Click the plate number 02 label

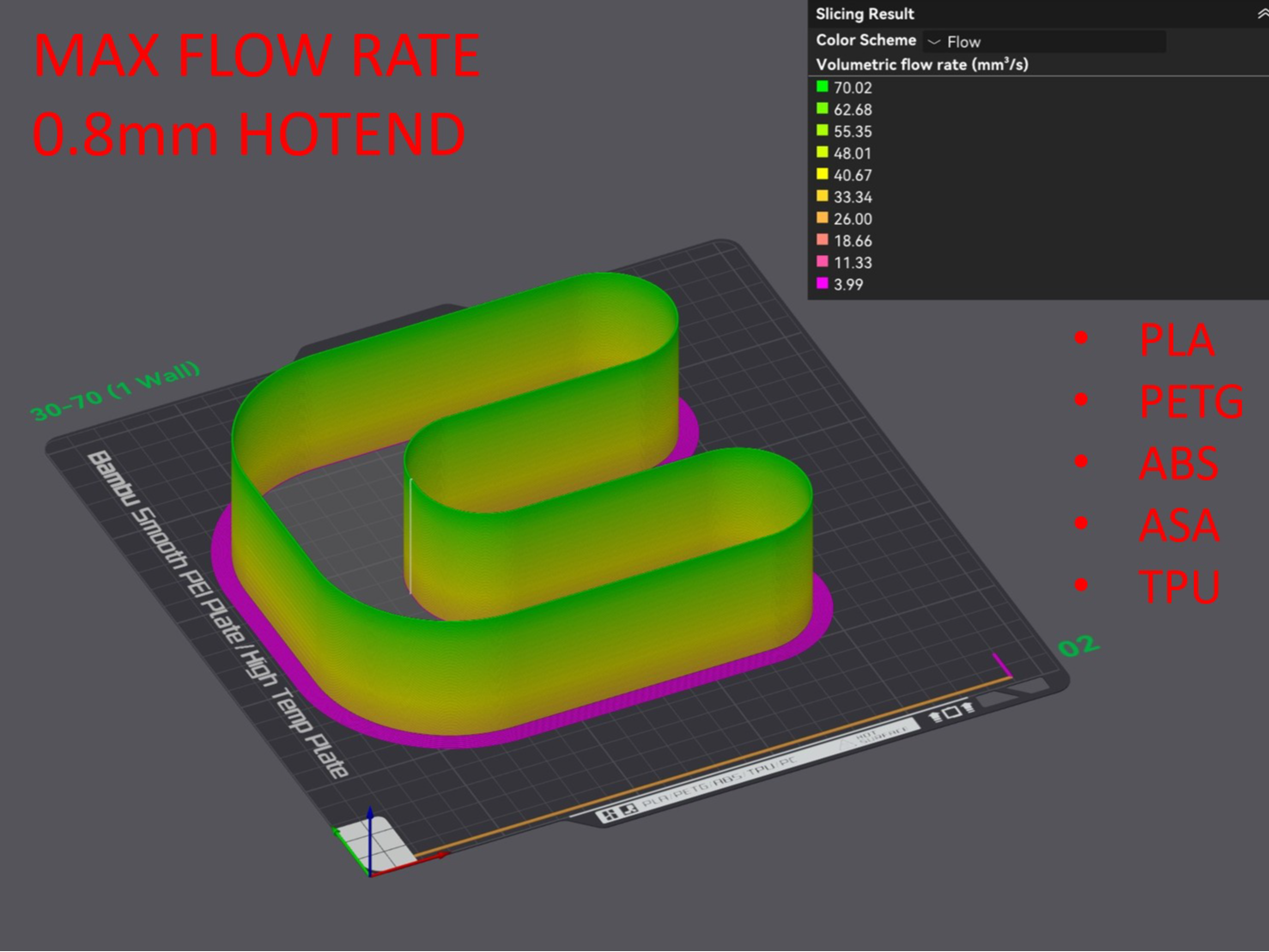coord(1078,646)
